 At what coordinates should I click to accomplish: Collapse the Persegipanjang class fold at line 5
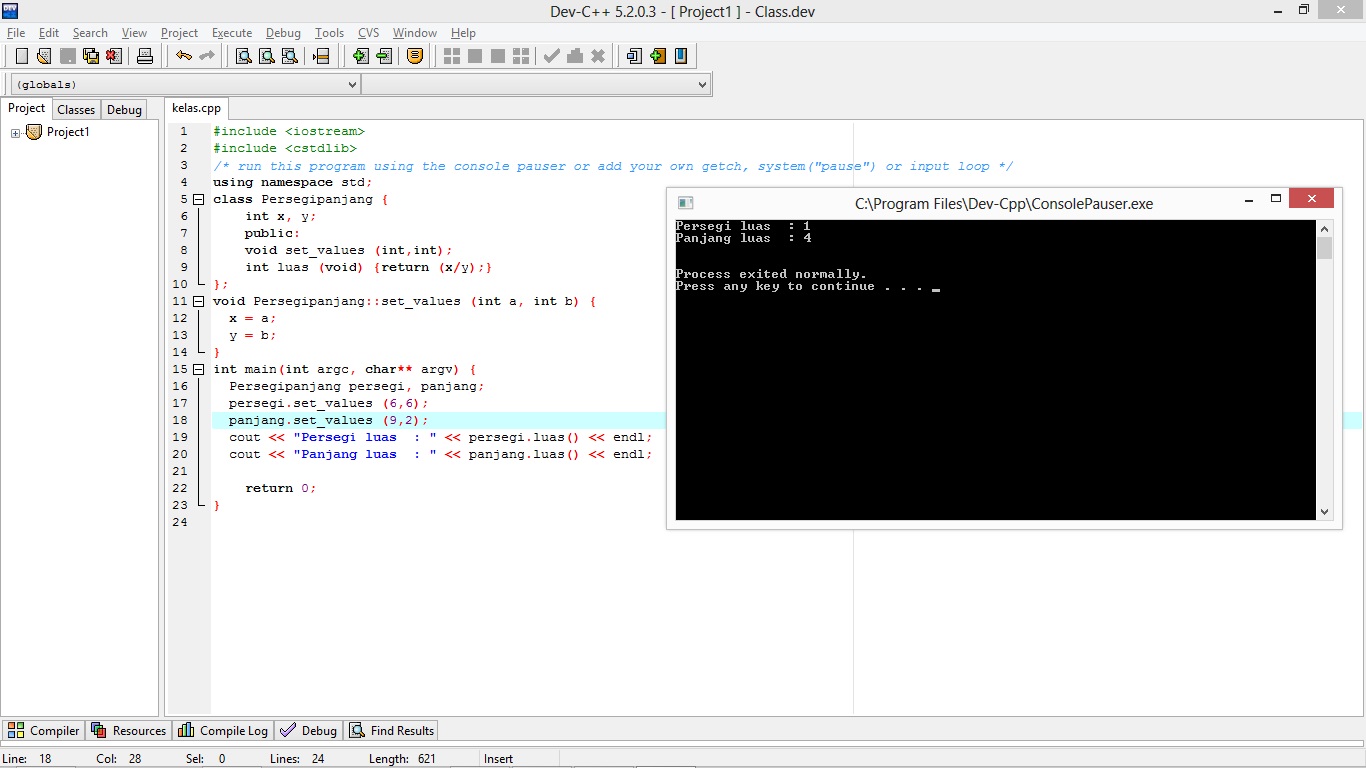[199, 199]
